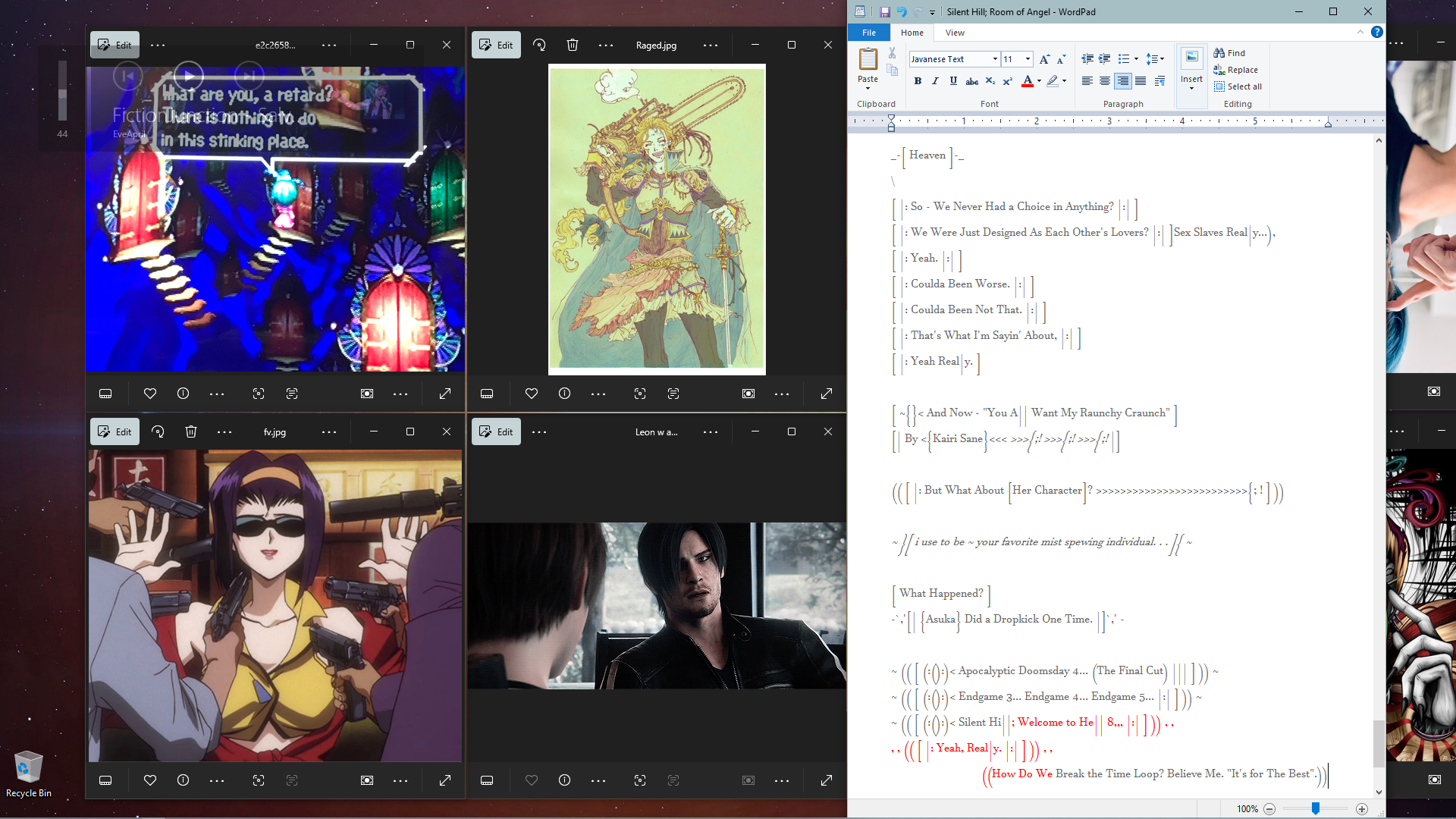Align paragraph text to the left
1456x819 pixels.
coord(1087,81)
